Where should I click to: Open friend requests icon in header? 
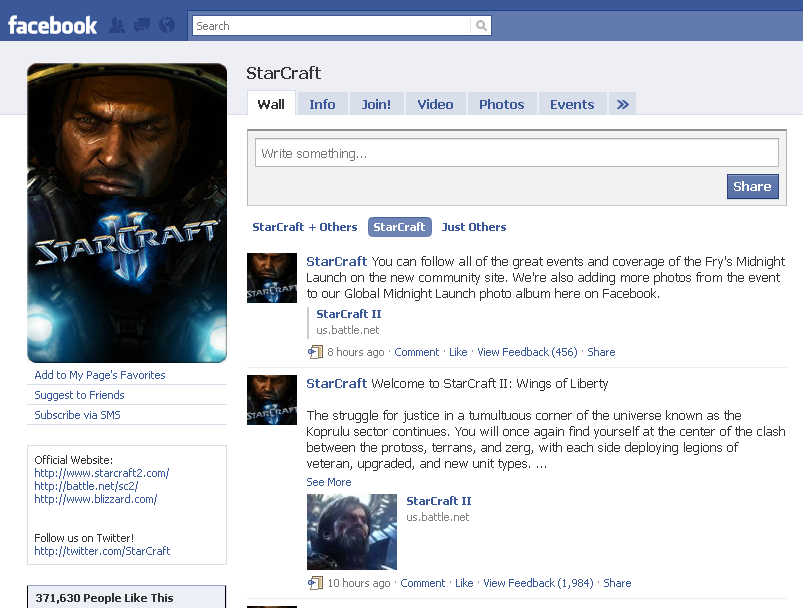(117, 25)
